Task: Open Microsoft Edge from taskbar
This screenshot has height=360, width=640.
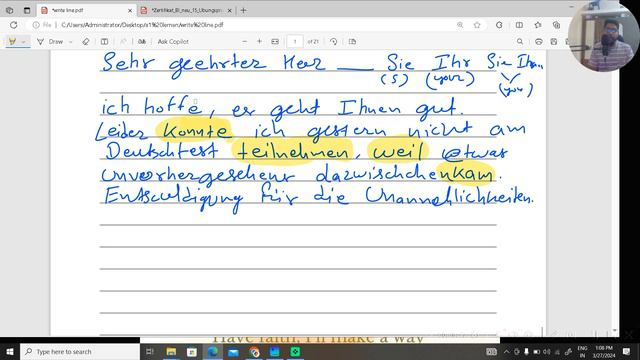Action: (x=213, y=351)
